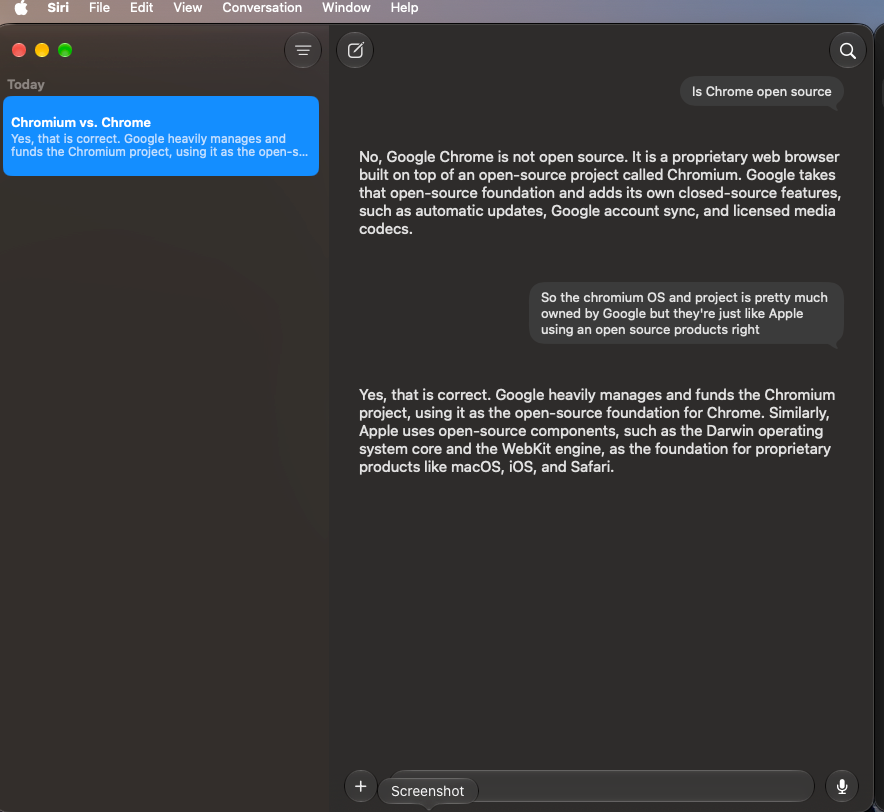884x812 pixels.
Task: Open search with magnifying glass icon
Action: pyautogui.click(x=847, y=51)
